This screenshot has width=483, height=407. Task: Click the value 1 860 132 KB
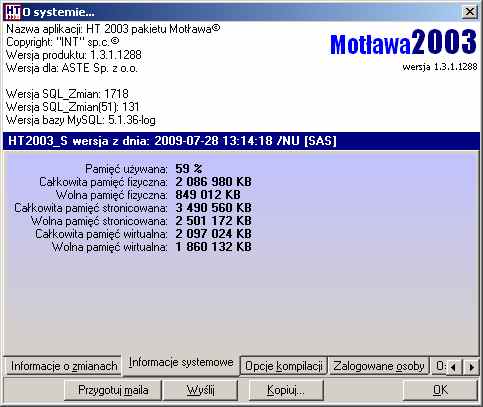click(x=213, y=247)
